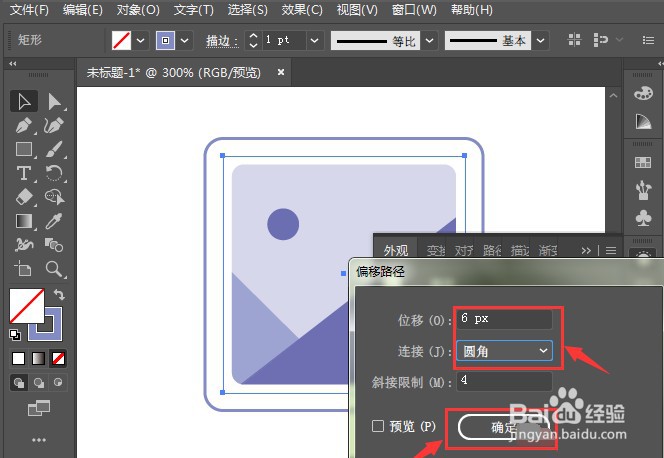The height and width of the screenshot is (458, 664).
Task: Switch to the 外观 panel tab
Action: coord(396,251)
